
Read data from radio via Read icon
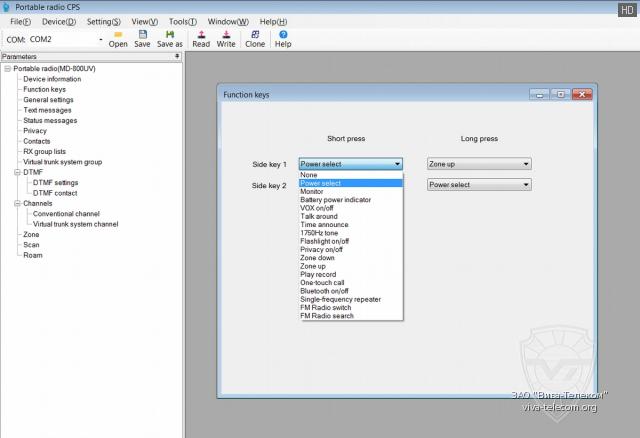point(201,39)
